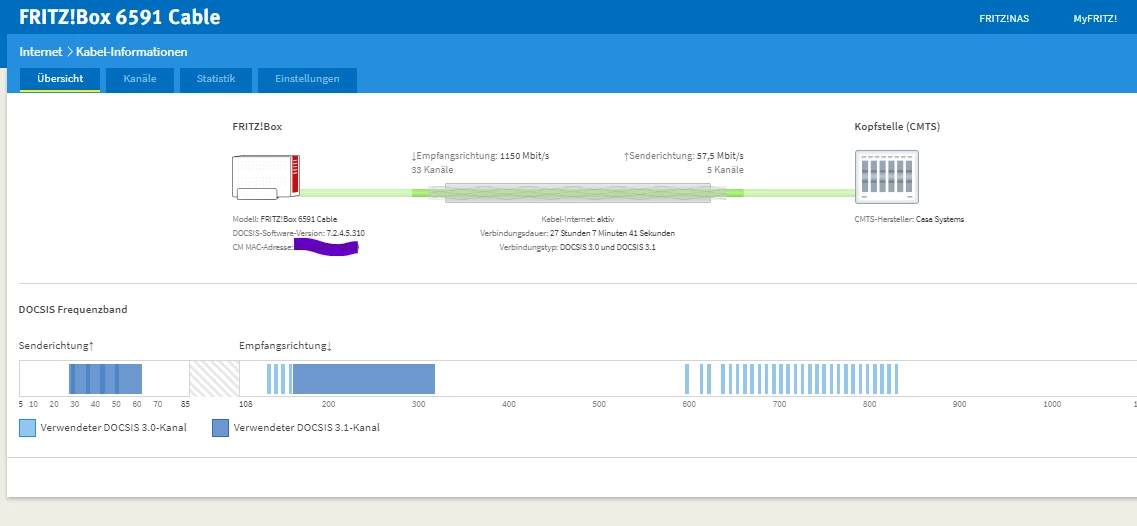This screenshot has height=526, width=1137.
Task: Click the wide downstream DOCSIS 3.1 block
Action: (363, 379)
